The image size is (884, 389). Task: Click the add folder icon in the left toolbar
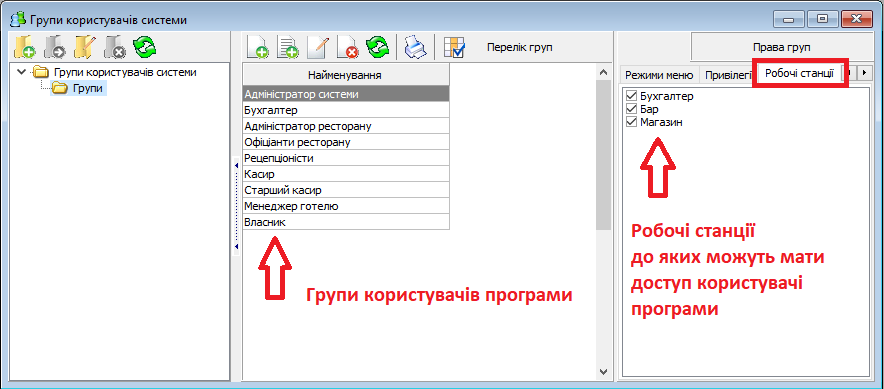click(x=24, y=47)
